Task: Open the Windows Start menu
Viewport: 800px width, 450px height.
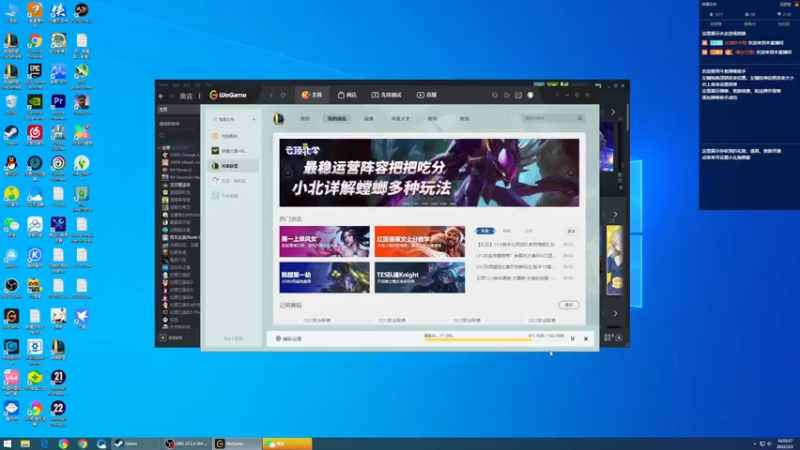Action: coord(7,444)
